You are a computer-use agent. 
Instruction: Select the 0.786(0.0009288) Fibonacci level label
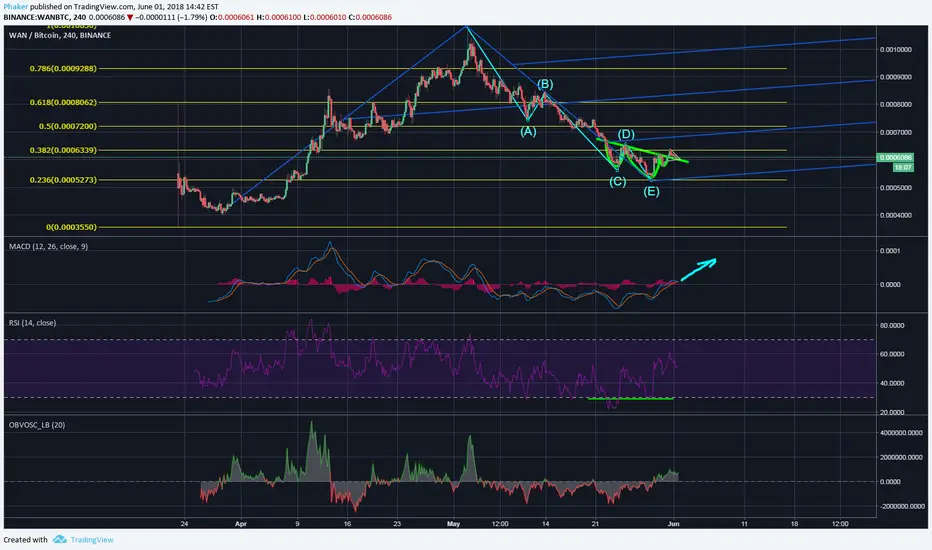point(63,69)
